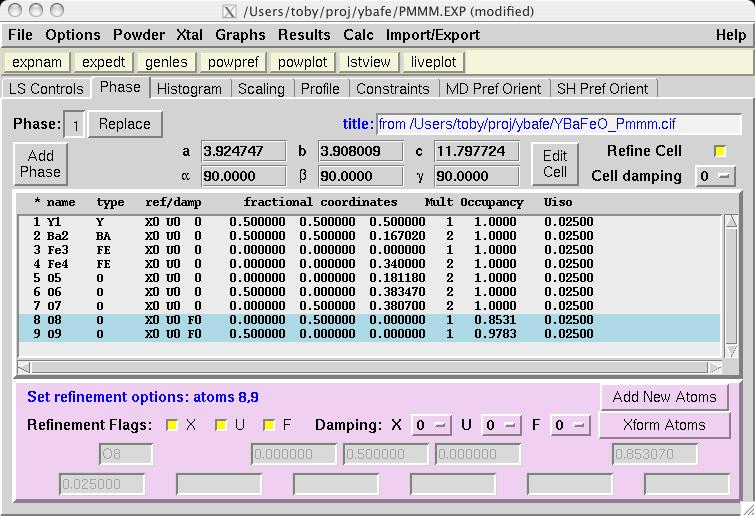Viewport: 755px width, 516px height.
Task: Select highlighted atom row O9
Action: [369, 334]
